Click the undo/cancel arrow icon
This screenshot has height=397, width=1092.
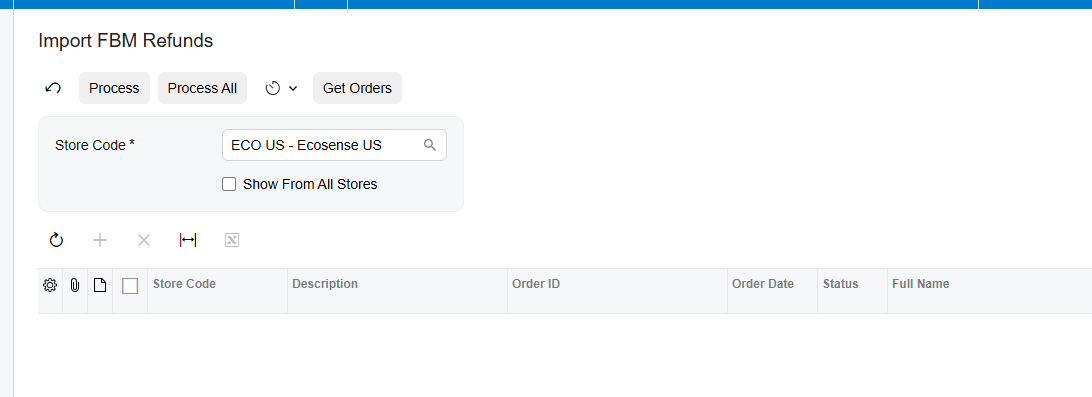(x=53, y=88)
